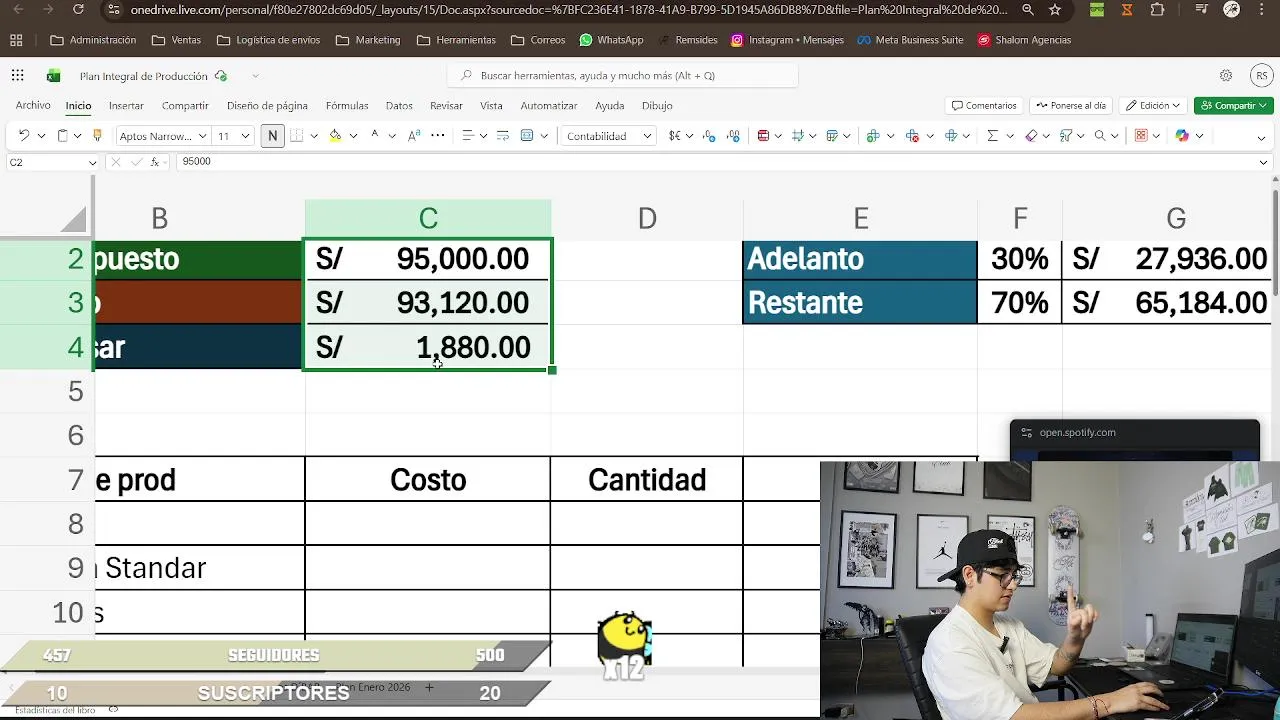Open the Edición mode dropdown

click(1153, 105)
